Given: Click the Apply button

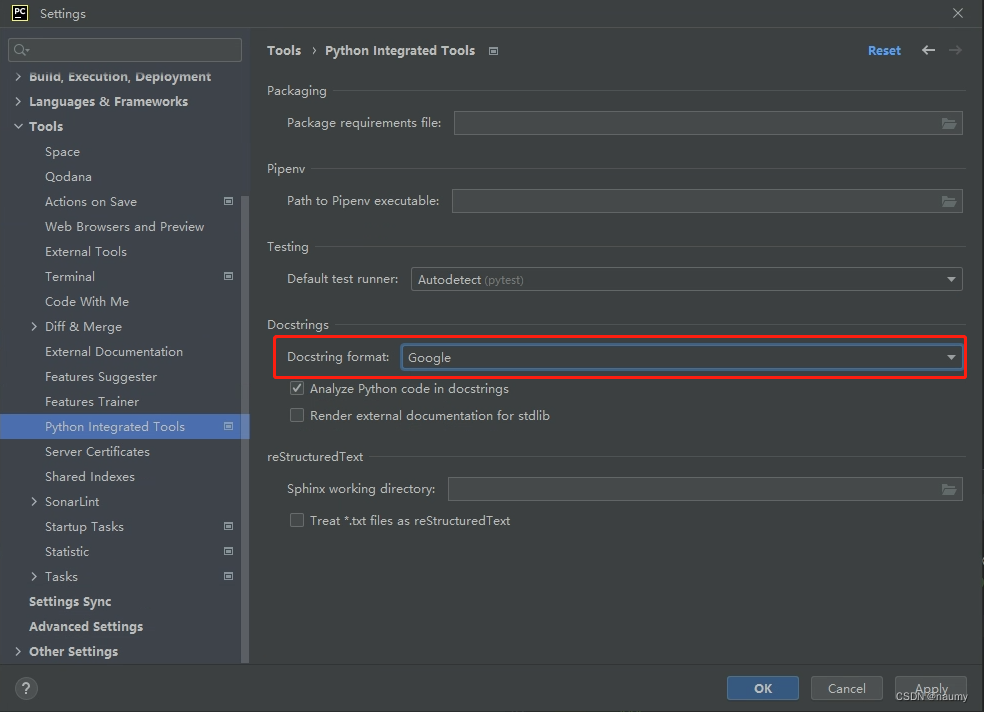Looking at the screenshot, I should pos(931,688).
